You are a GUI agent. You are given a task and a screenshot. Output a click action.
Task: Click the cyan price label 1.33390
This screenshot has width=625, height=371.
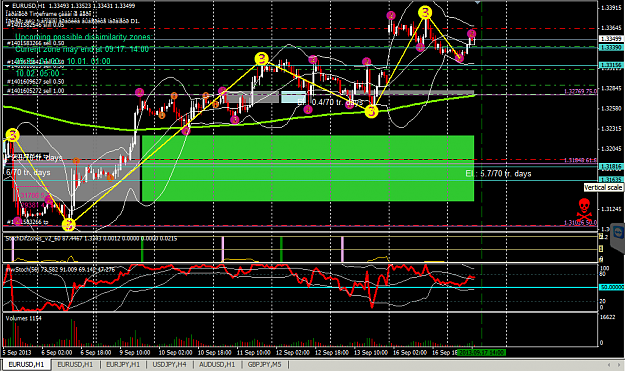point(611,47)
